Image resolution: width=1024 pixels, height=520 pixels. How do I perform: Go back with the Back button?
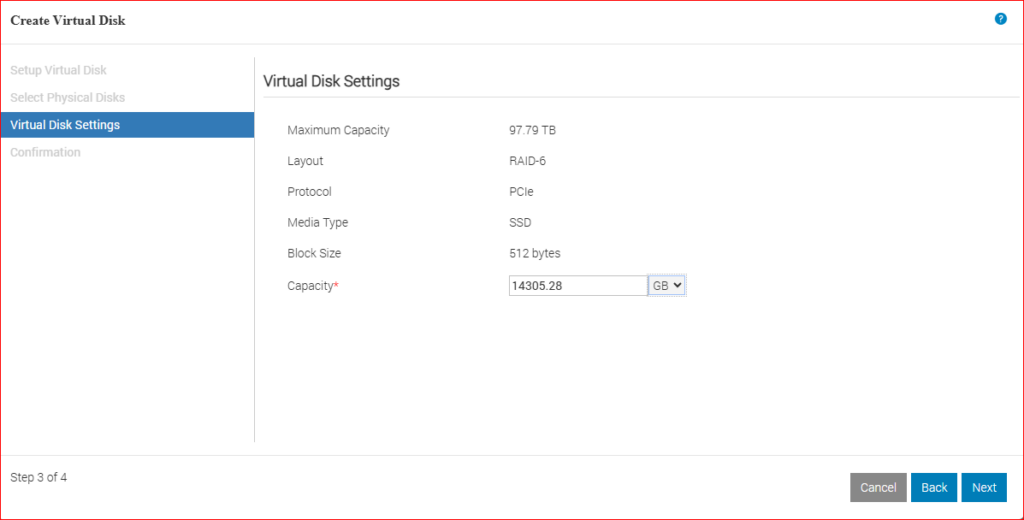[x=933, y=487]
